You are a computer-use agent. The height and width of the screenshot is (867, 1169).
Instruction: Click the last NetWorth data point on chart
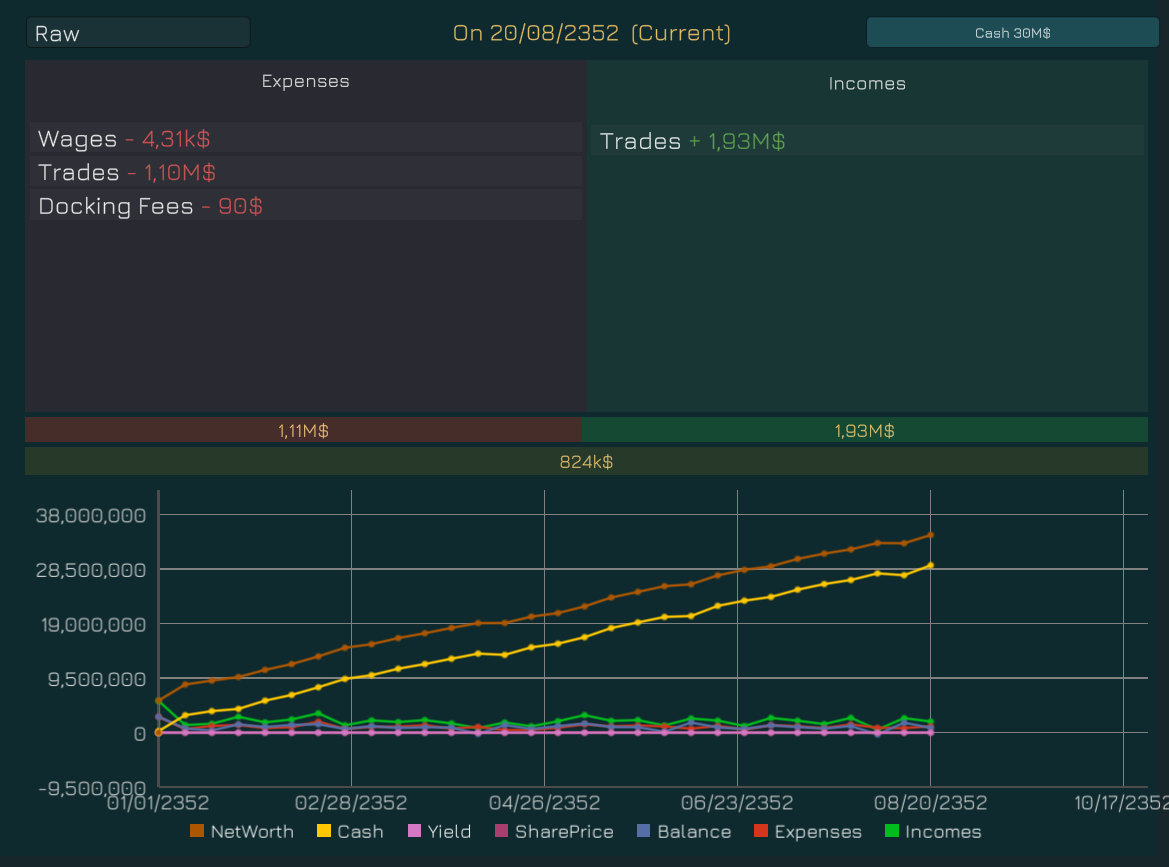pos(930,535)
